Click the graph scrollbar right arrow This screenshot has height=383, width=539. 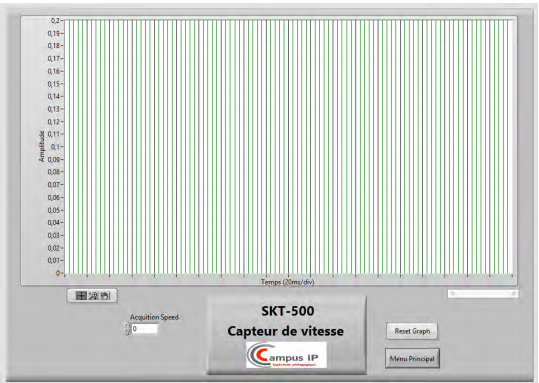(514, 294)
